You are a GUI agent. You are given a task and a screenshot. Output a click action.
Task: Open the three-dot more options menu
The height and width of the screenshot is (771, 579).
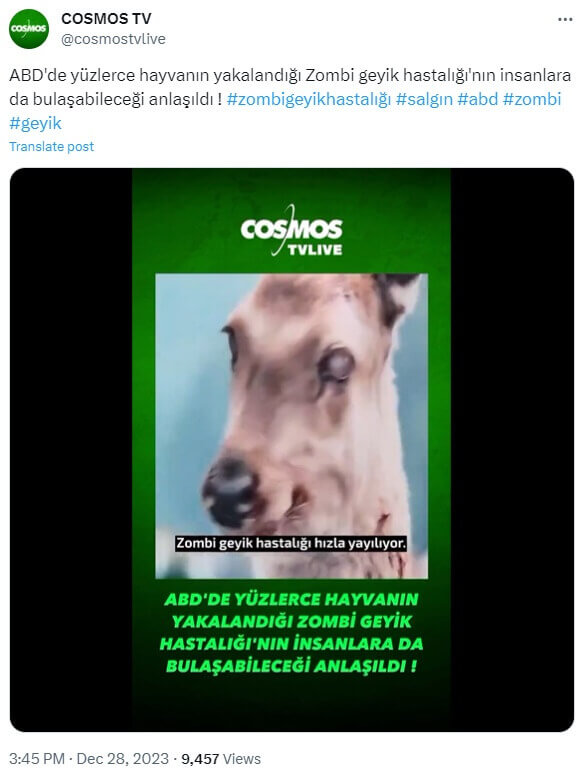click(565, 20)
